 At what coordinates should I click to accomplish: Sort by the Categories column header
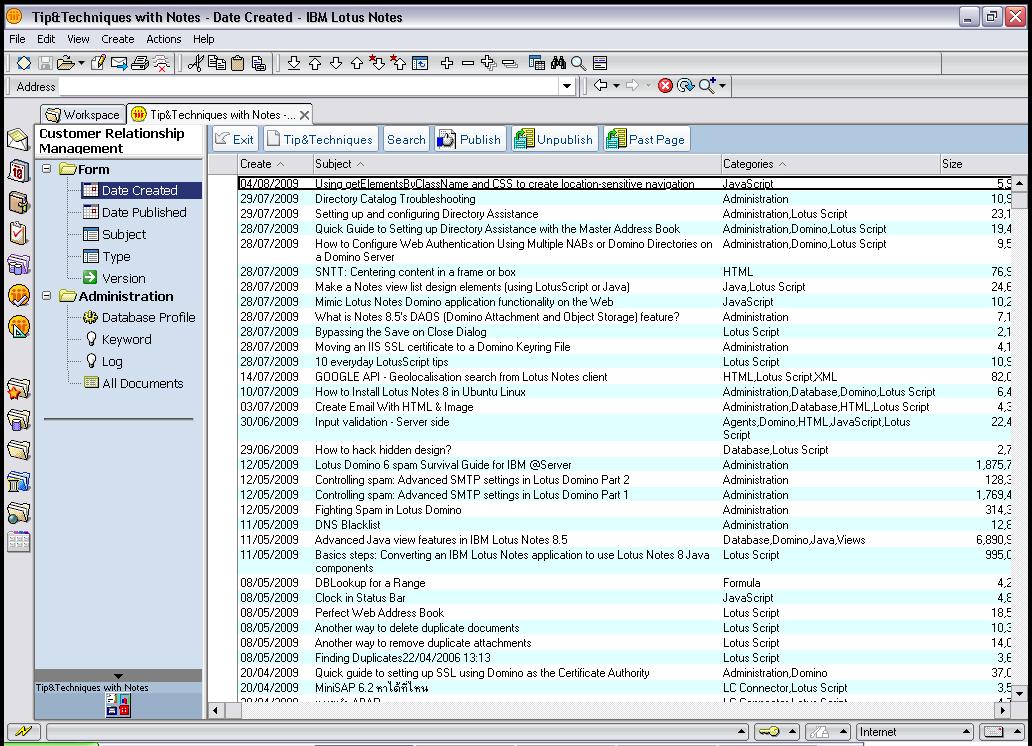(830, 164)
